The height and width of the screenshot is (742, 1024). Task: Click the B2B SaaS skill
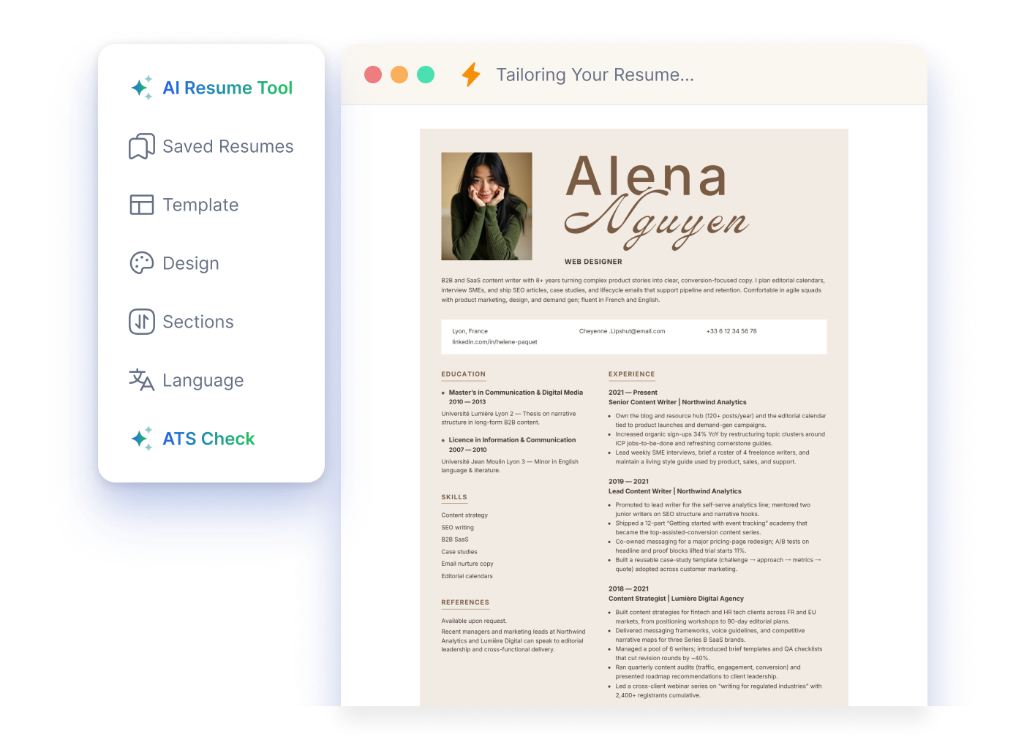(x=455, y=540)
